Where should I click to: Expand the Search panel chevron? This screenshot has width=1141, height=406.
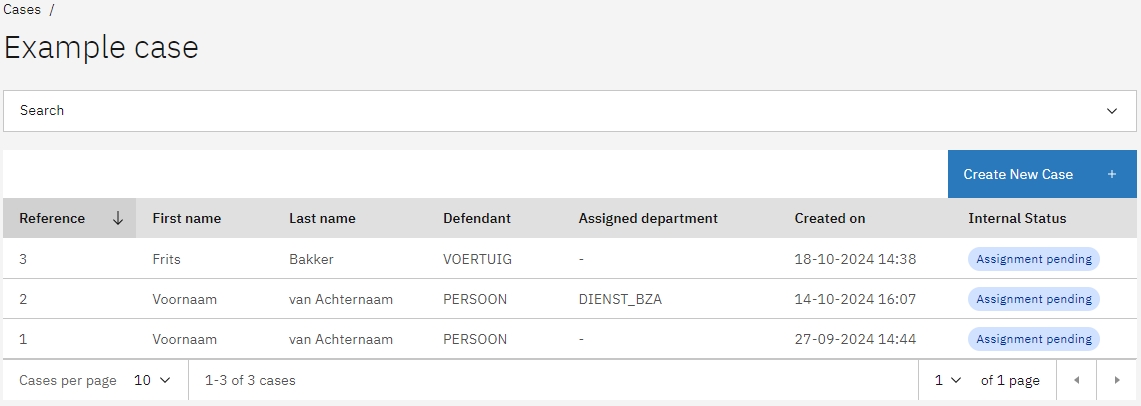[x=1112, y=111]
